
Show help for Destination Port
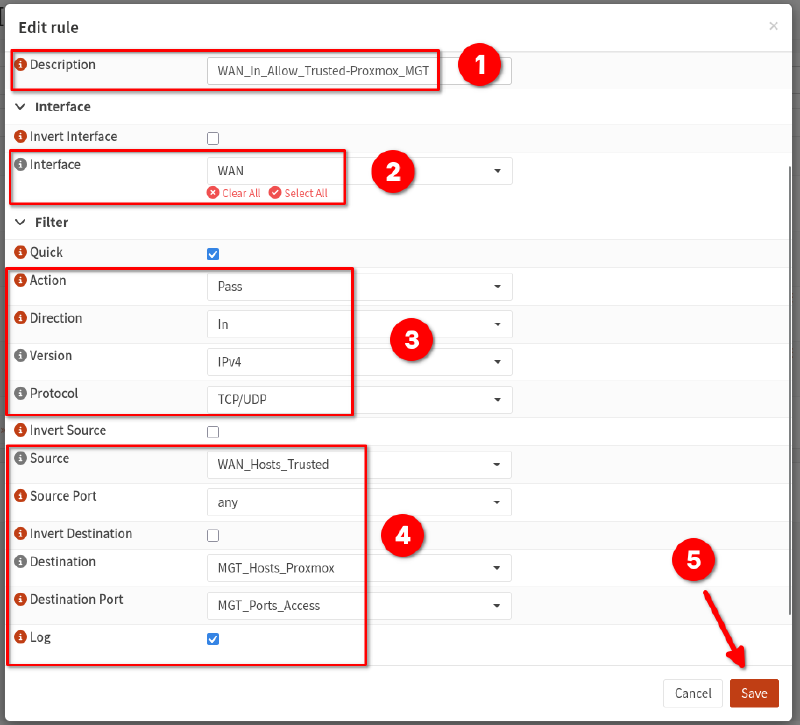[x=20, y=599]
